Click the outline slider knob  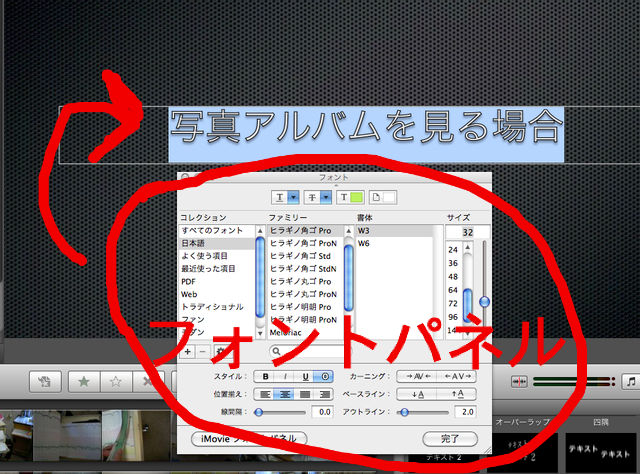coord(404,412)
